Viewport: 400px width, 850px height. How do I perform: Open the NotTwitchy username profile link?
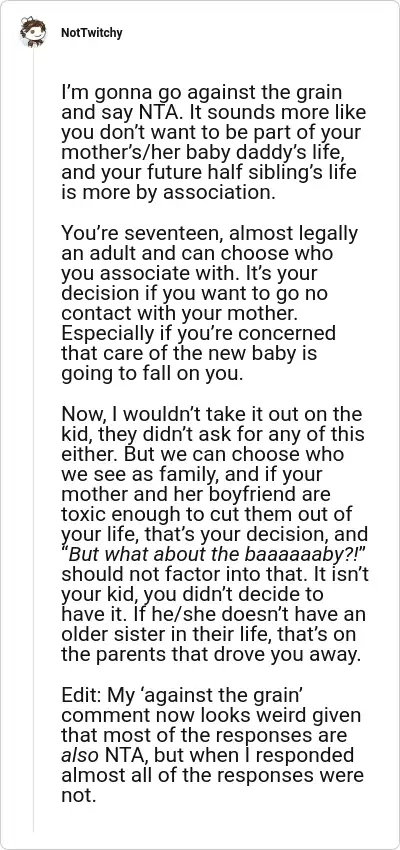92,33
